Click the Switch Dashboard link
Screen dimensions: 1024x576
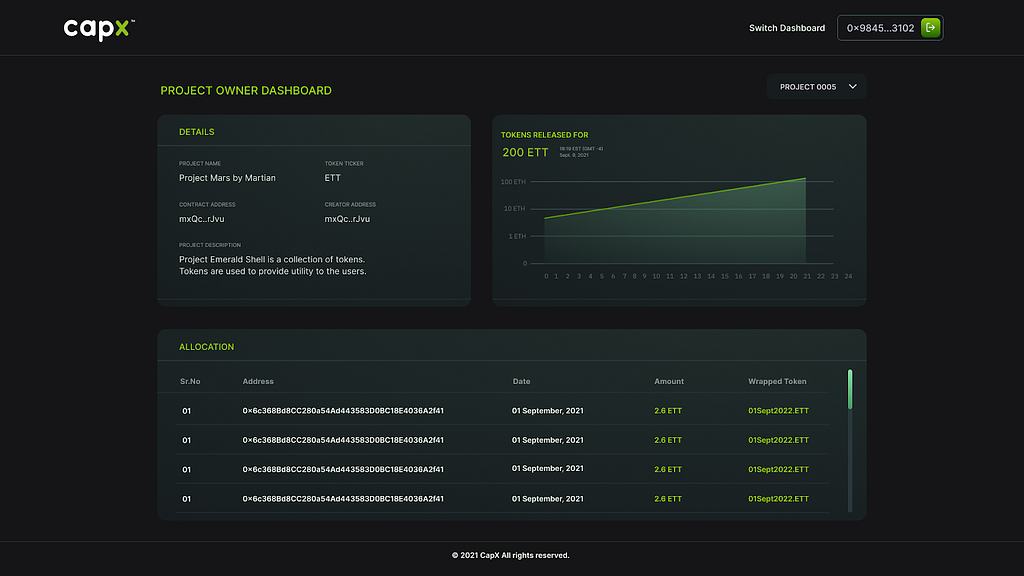pos(787,28)
